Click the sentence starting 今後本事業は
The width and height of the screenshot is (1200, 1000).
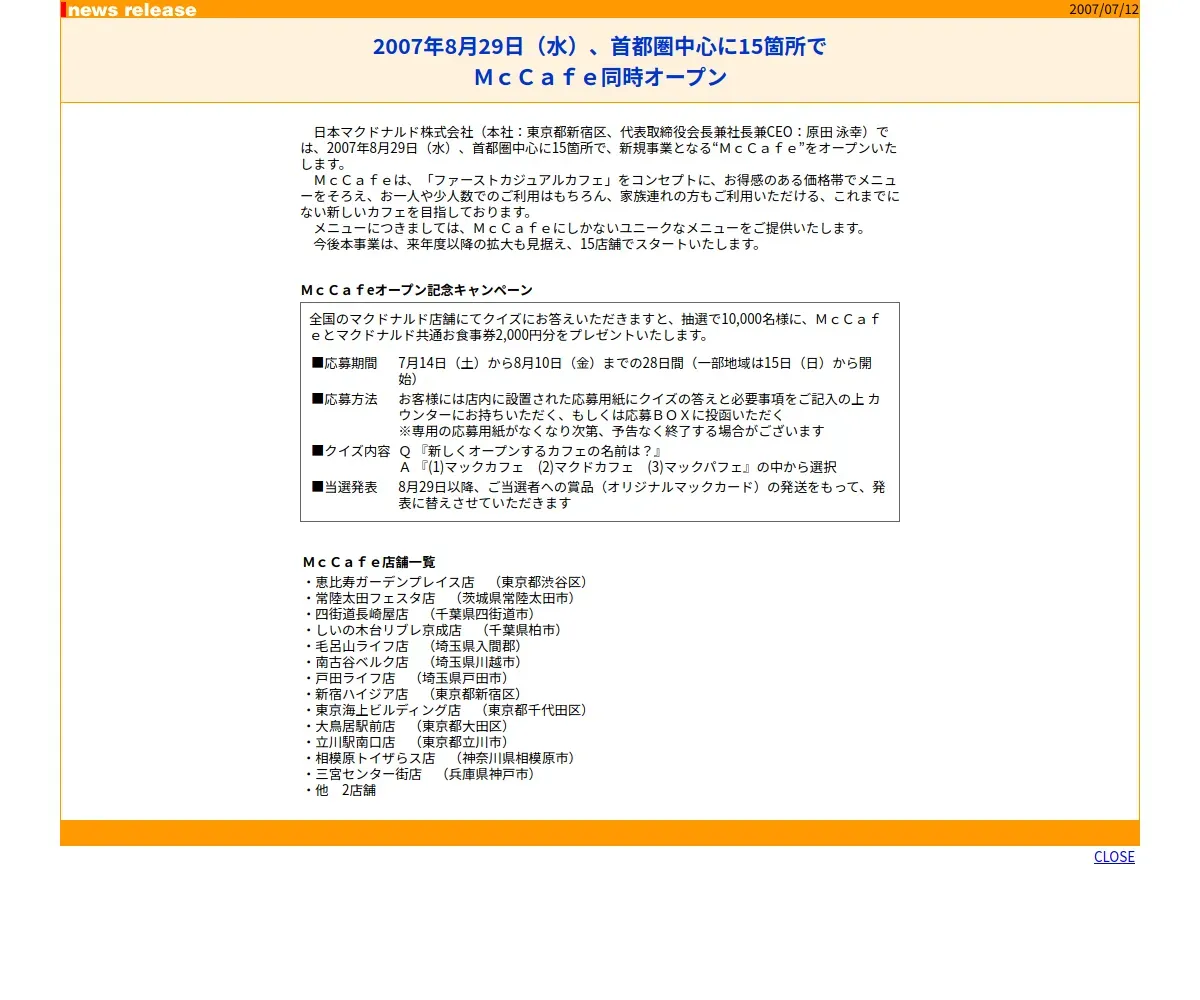pyautogui.click(x=537, y=244)
